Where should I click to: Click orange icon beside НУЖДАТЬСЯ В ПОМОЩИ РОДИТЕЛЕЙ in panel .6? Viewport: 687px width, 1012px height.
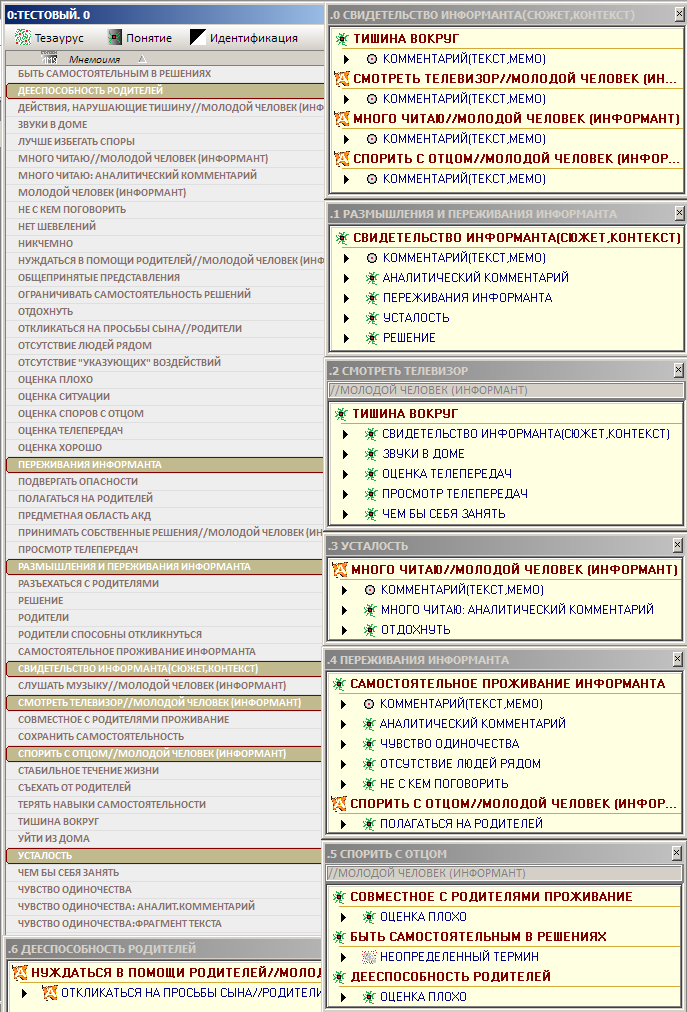tap(19, 973)
